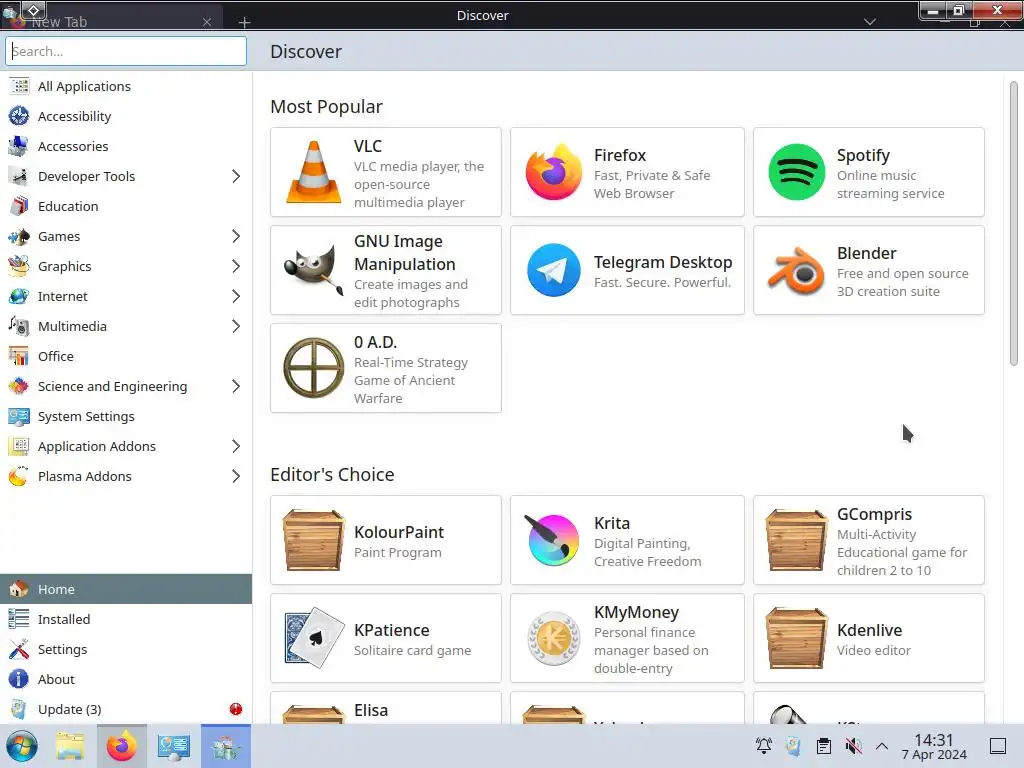
Task: Open the Elisa app card
Action: click(385, 709)
